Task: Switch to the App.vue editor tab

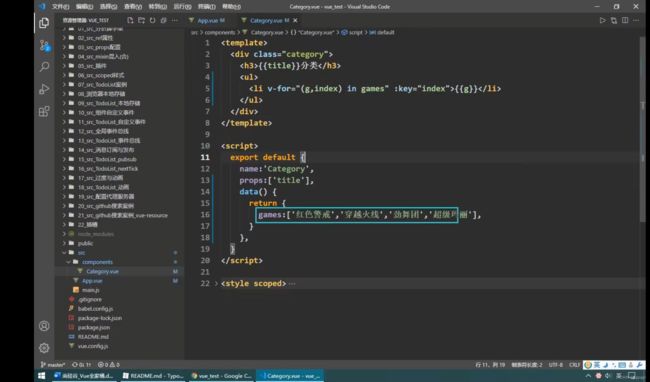Action: [207, 20]
